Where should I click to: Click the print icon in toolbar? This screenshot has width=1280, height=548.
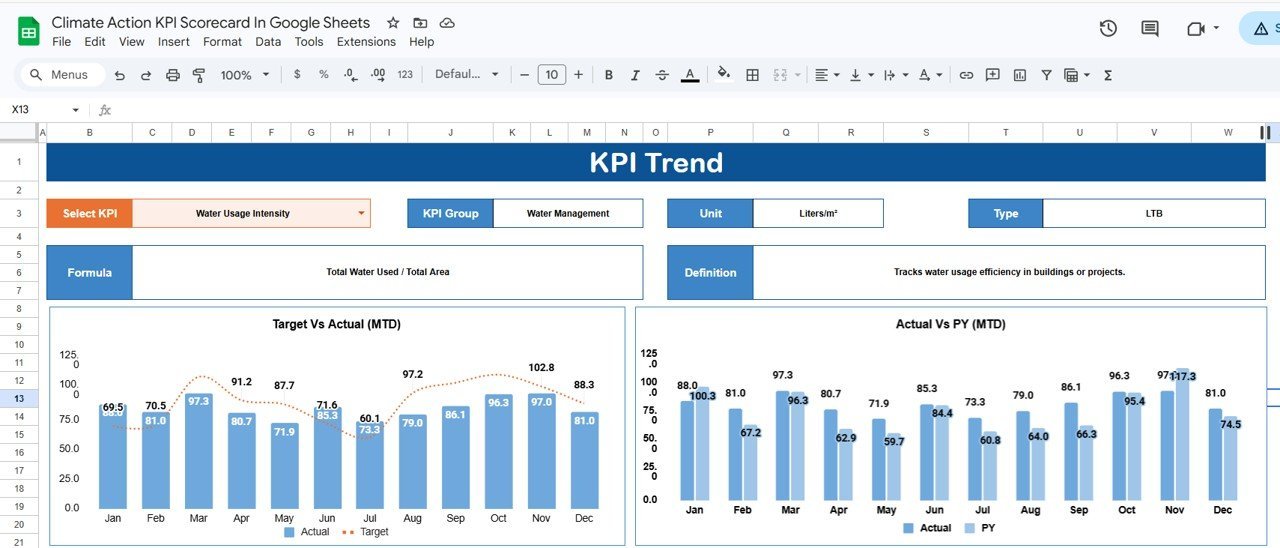[x=173, y=75]
